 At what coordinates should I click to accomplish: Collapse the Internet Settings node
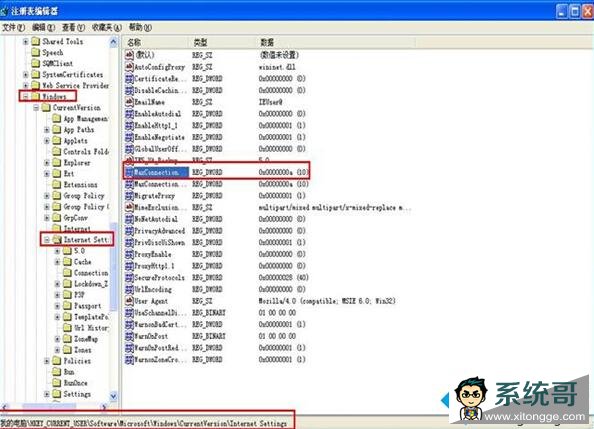(x=47, y=240)
